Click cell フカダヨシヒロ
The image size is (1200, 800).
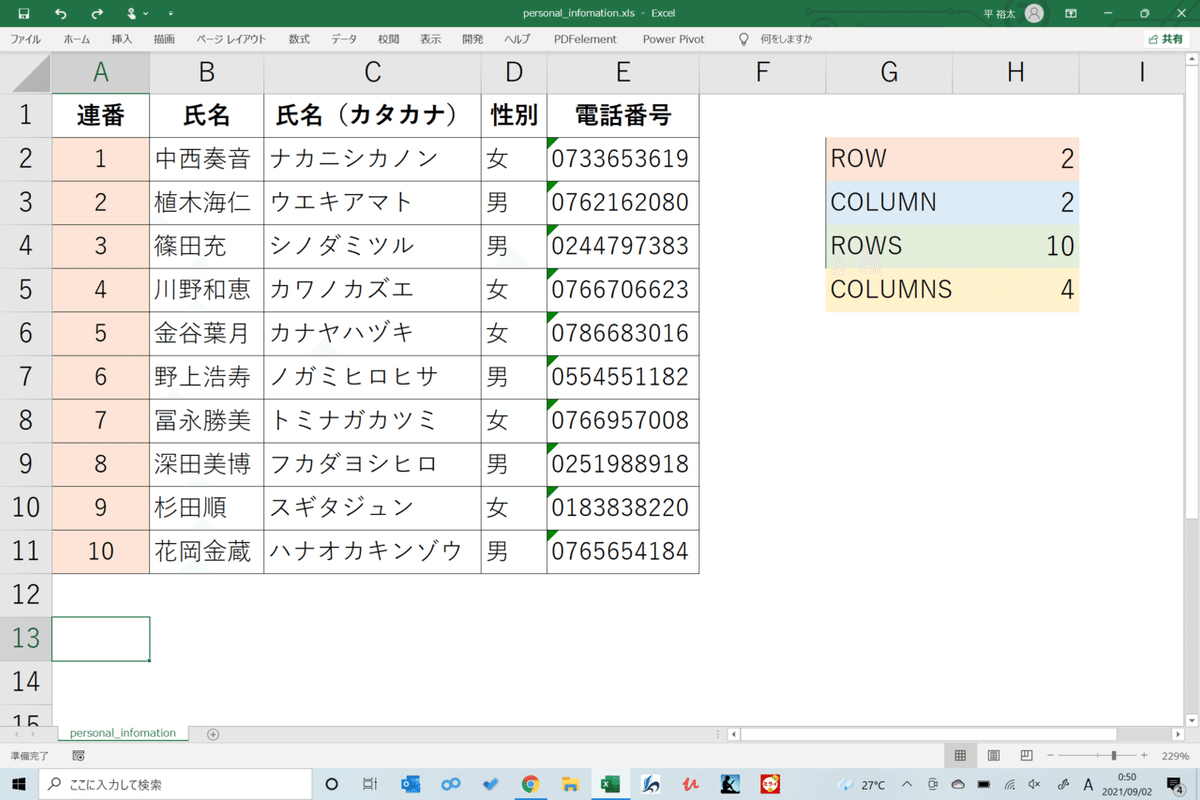click(372, 463)
